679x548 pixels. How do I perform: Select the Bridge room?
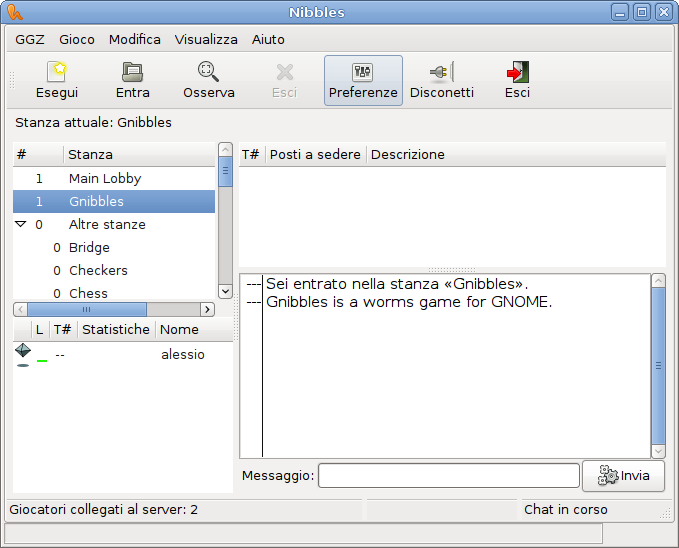coord(114,247)
